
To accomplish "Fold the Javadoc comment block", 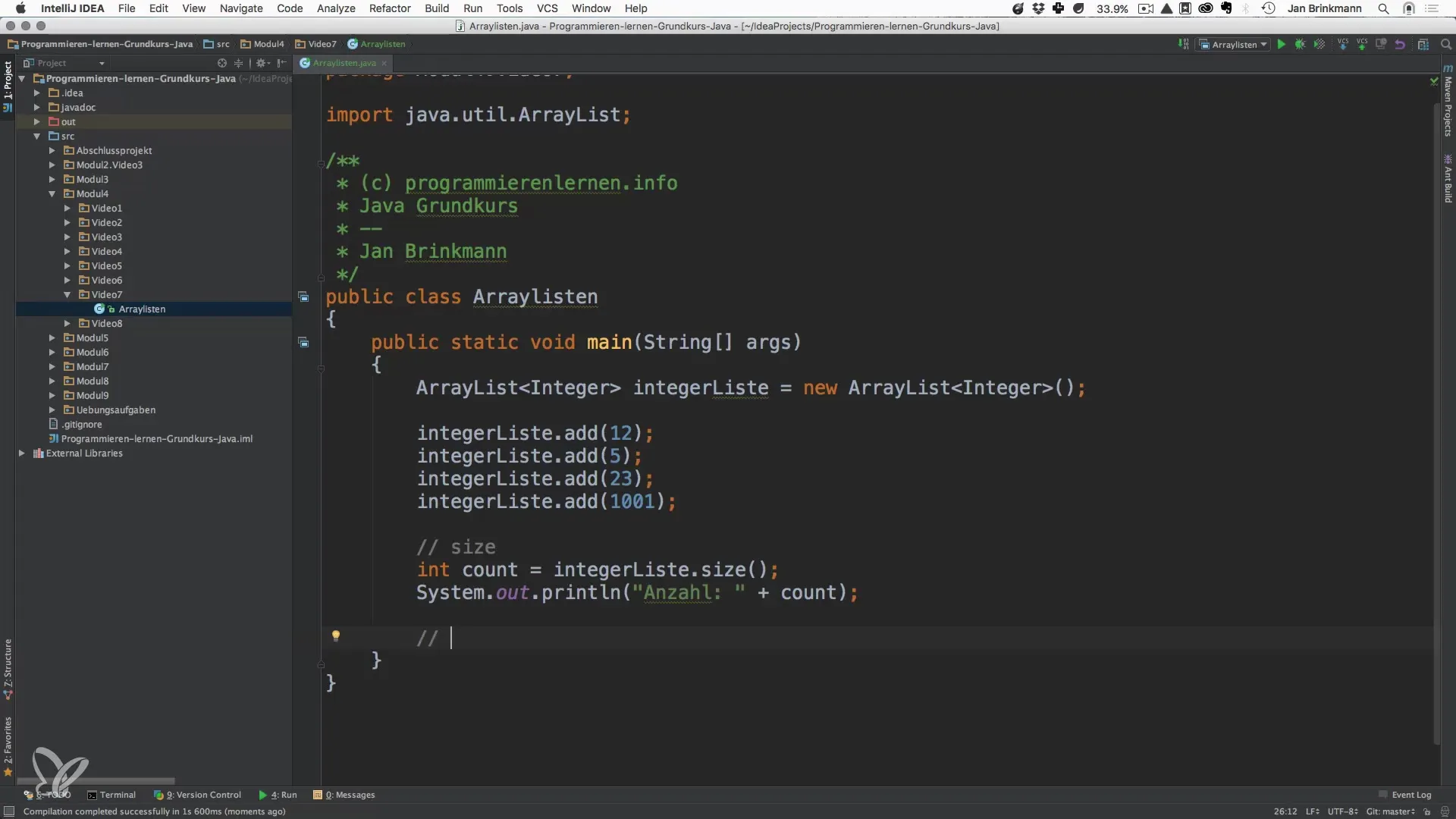I will point(321,162).
